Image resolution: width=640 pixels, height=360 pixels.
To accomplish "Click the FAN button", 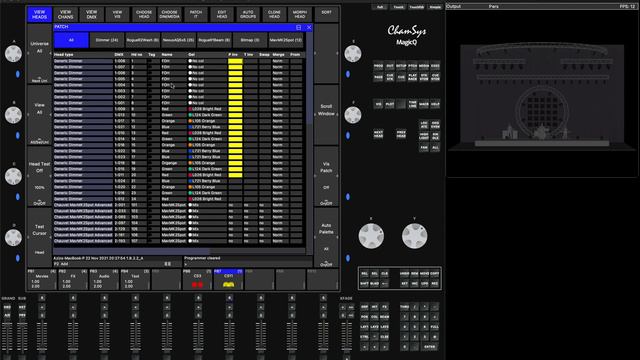I will coord(424,147).
